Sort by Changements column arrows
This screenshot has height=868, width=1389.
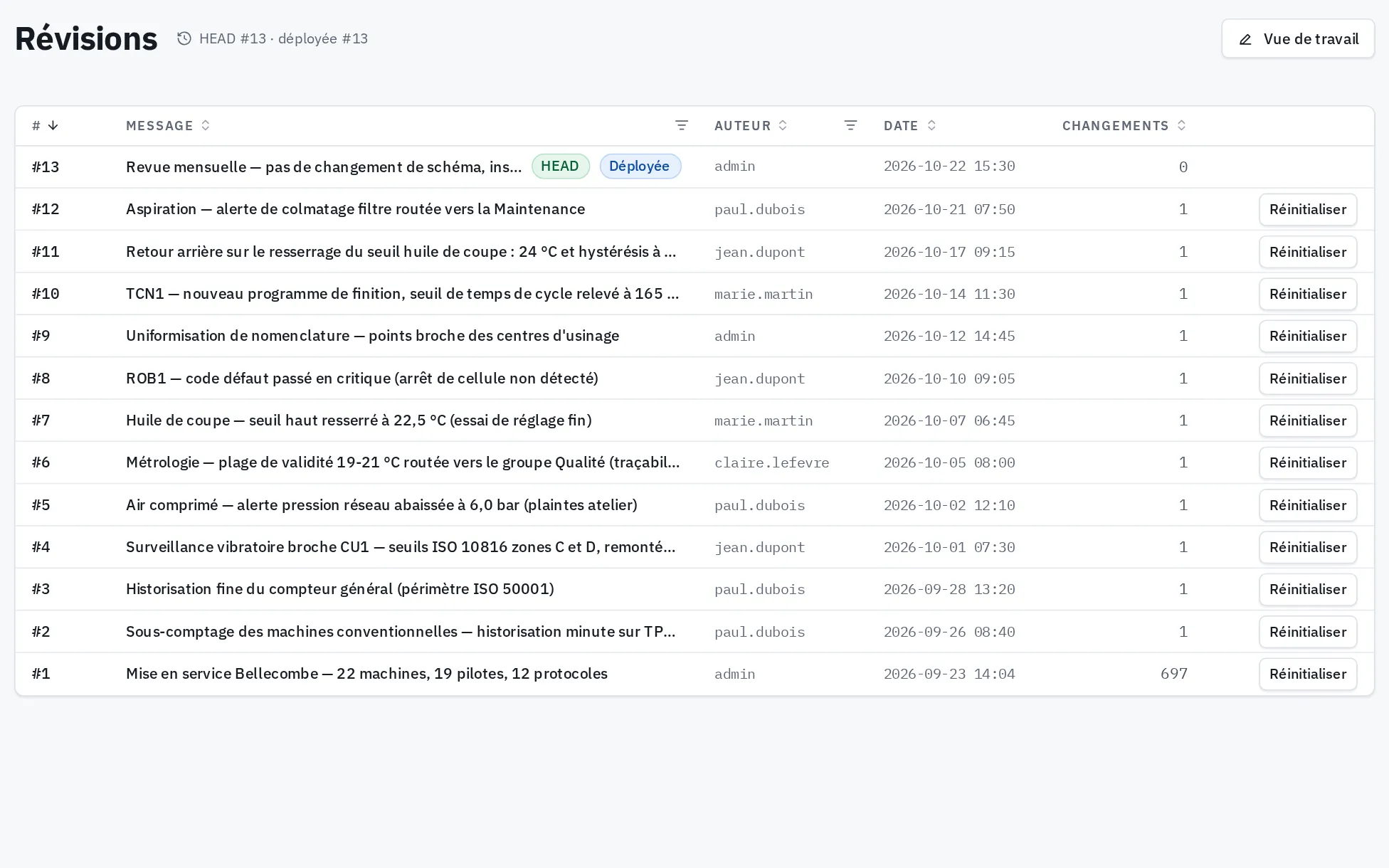(1182, 125)
